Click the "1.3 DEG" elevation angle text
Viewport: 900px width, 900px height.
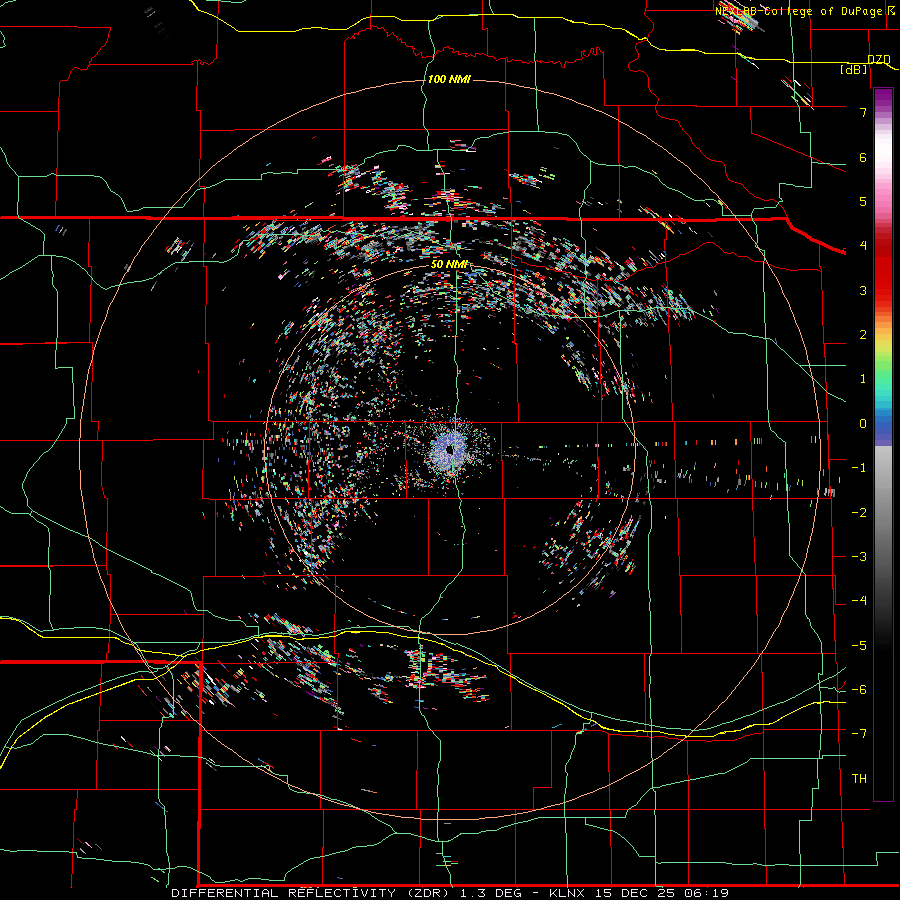coord(491,893)
